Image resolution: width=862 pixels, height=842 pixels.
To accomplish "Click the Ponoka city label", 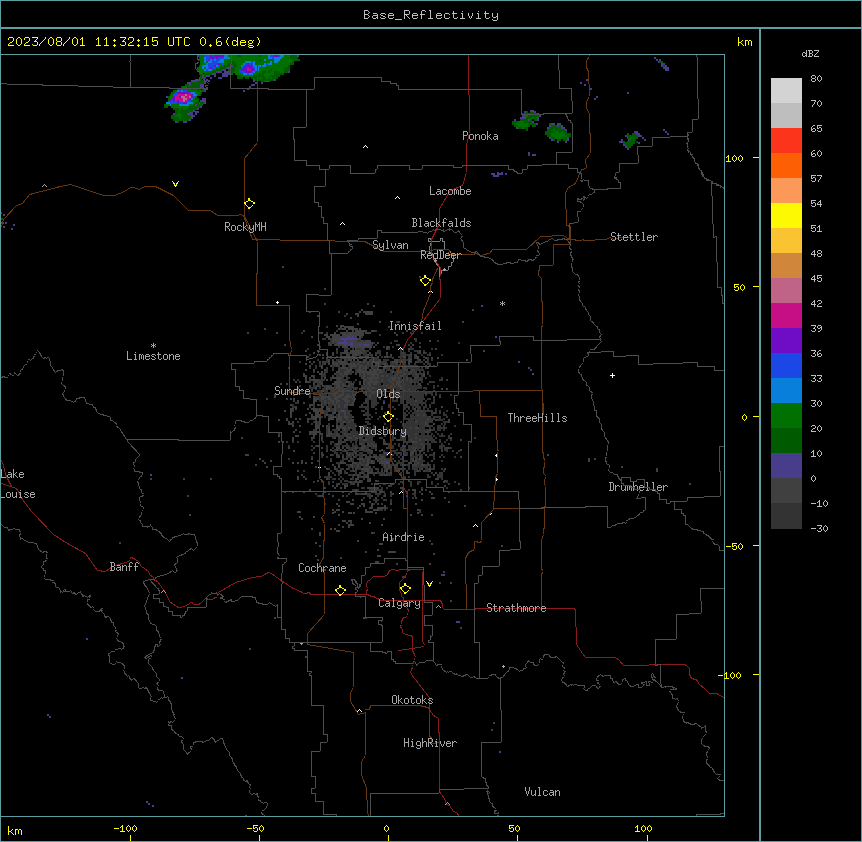I will point(480,136).
